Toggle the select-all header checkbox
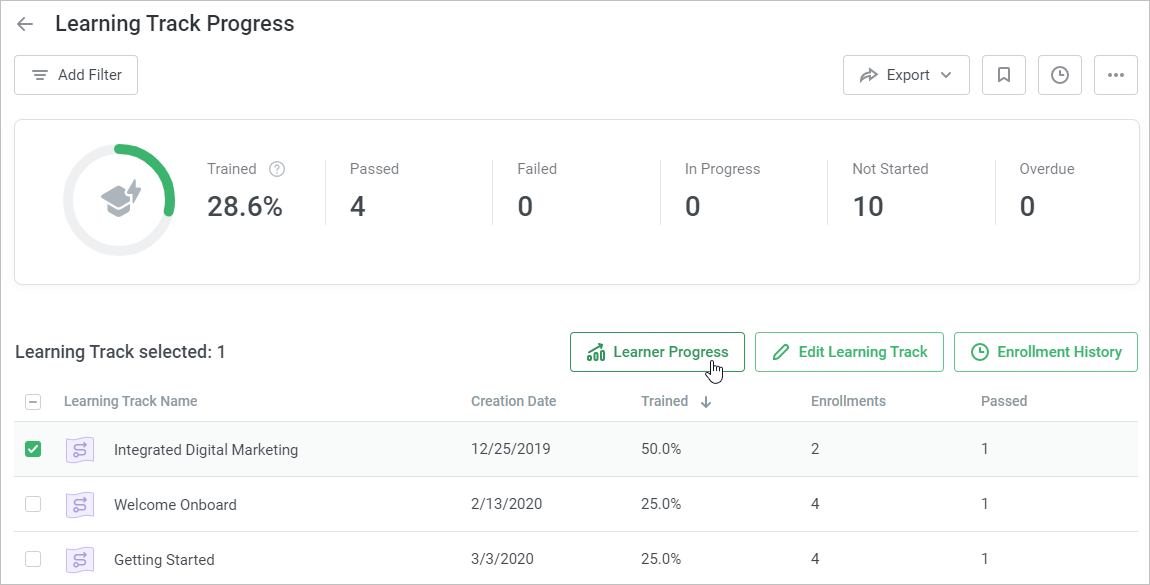This screenshot has width=1150, height=585. pyautogui.click(x=33, y=402)
